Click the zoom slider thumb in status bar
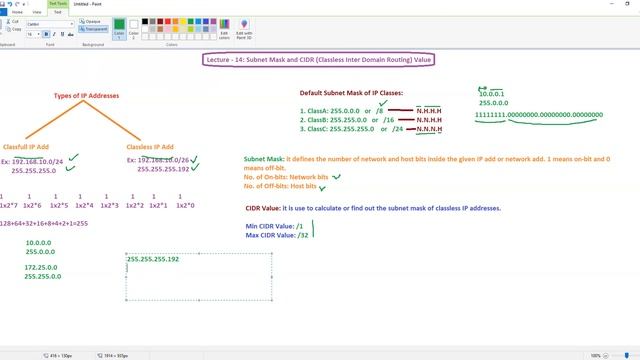 coord(627,356)
